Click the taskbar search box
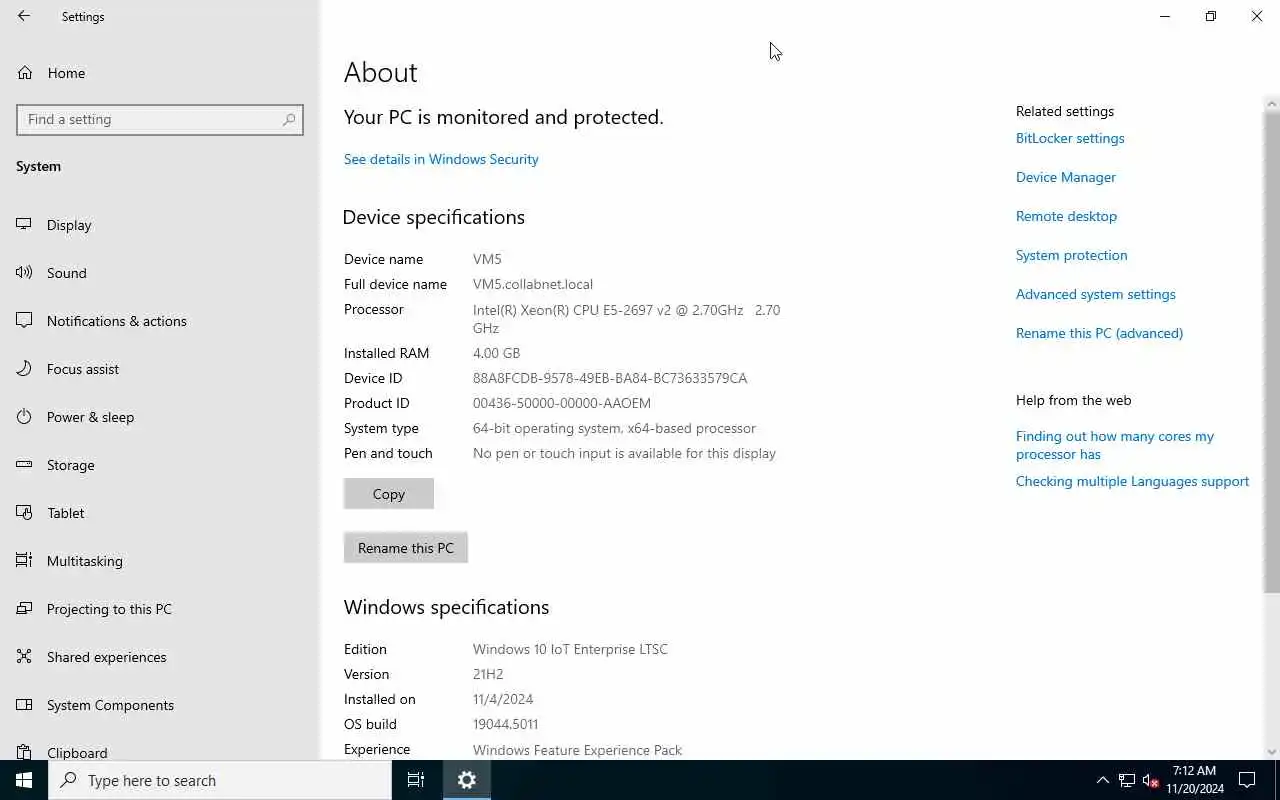1280x800 pixels. click(220, 780)
